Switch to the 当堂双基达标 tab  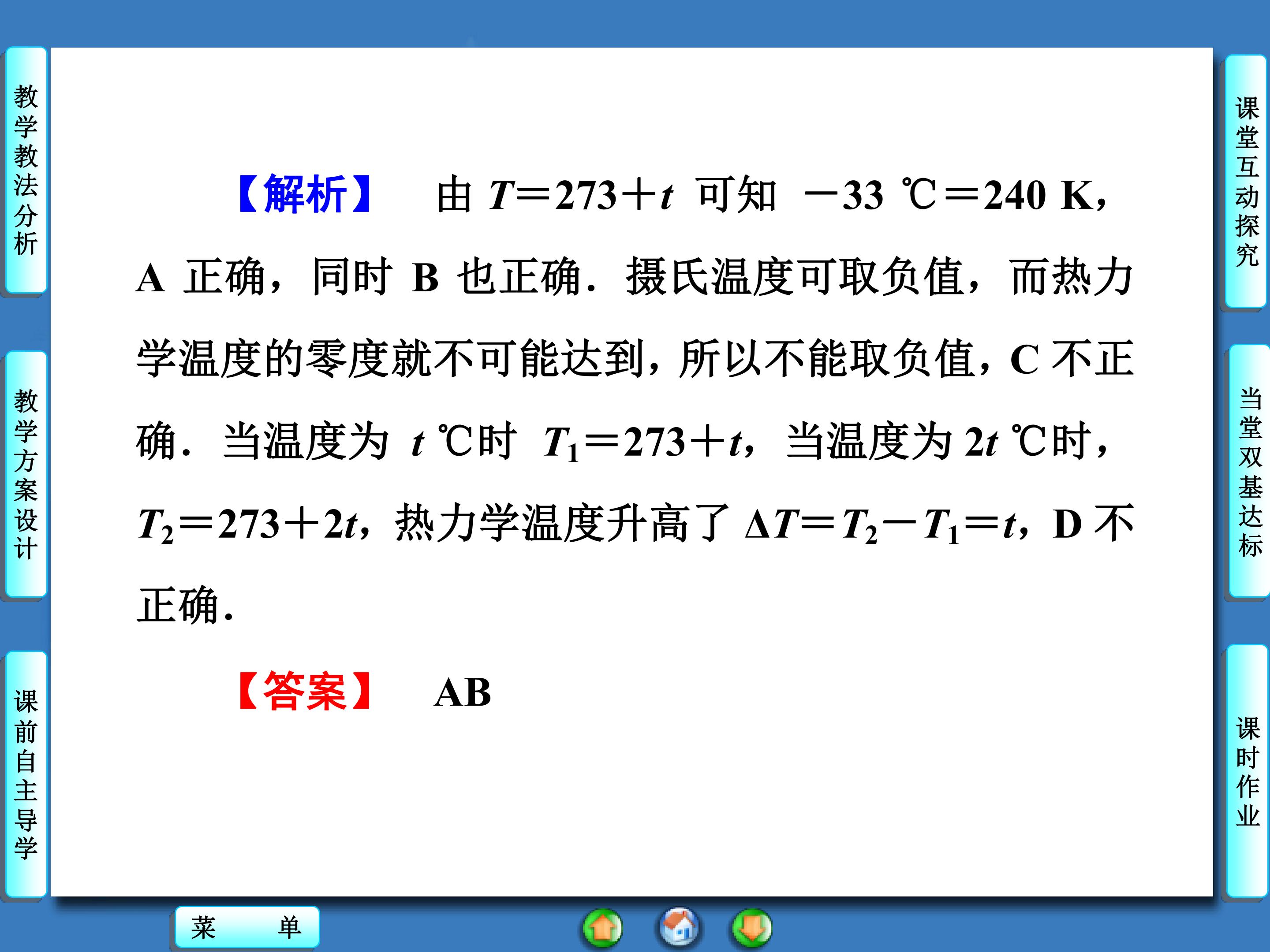[x=1249, y=471]
